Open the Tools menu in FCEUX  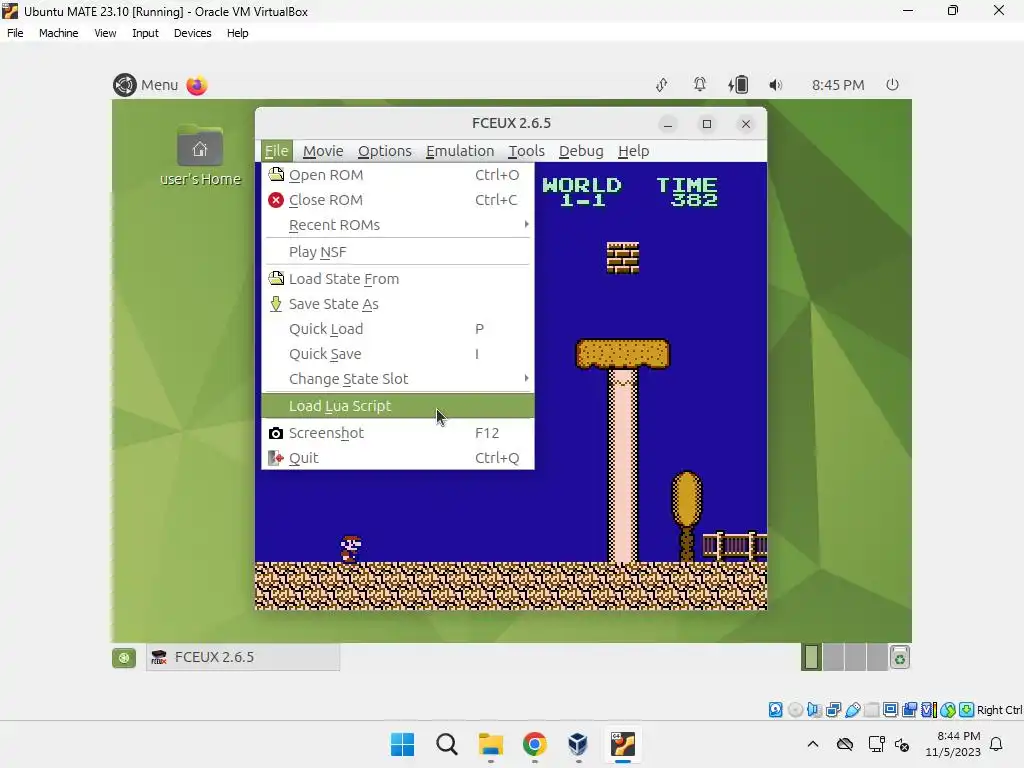click(526, 151)
